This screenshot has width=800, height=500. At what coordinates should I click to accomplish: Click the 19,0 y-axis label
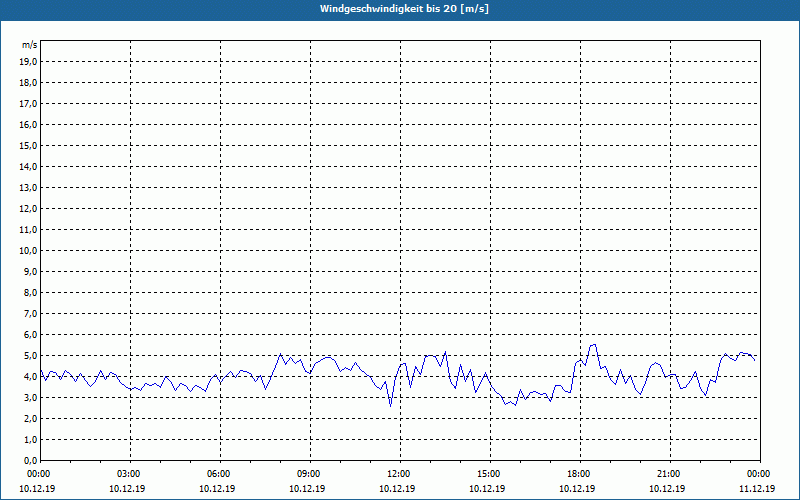[x=28, y=62]
